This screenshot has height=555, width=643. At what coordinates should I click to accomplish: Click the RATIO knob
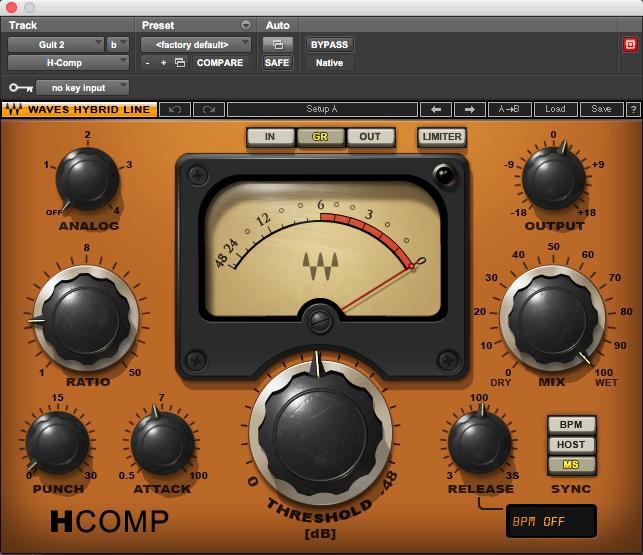tap(86, 320)
